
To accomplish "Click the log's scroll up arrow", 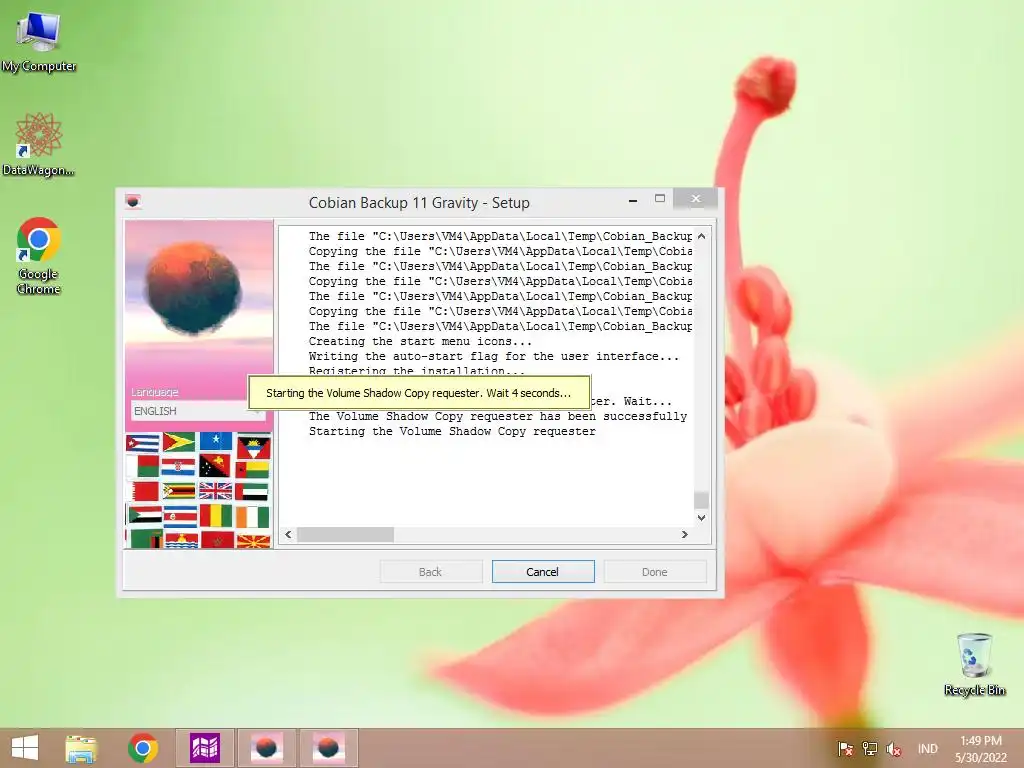I will coord(701,236).
